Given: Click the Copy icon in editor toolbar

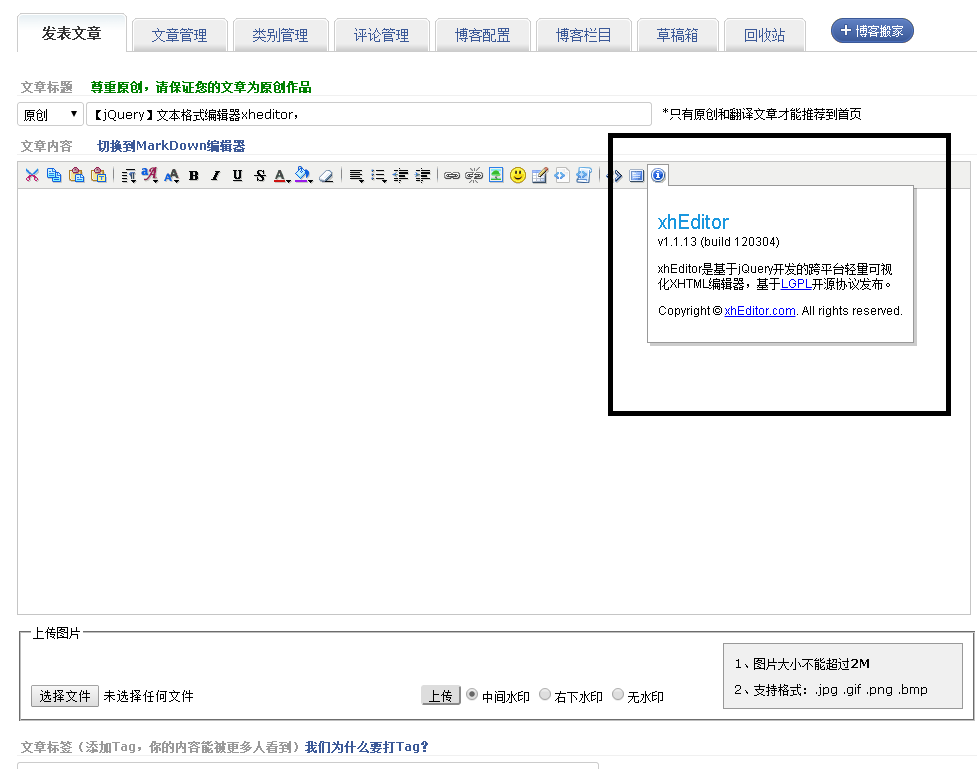Looking at the screenshot, I should tap(54, 175).
